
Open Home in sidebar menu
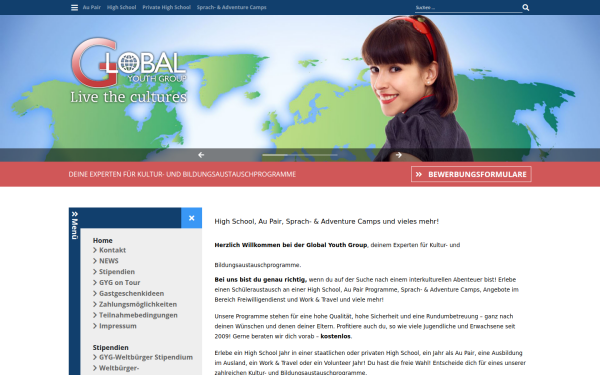(x=103, y=240)
